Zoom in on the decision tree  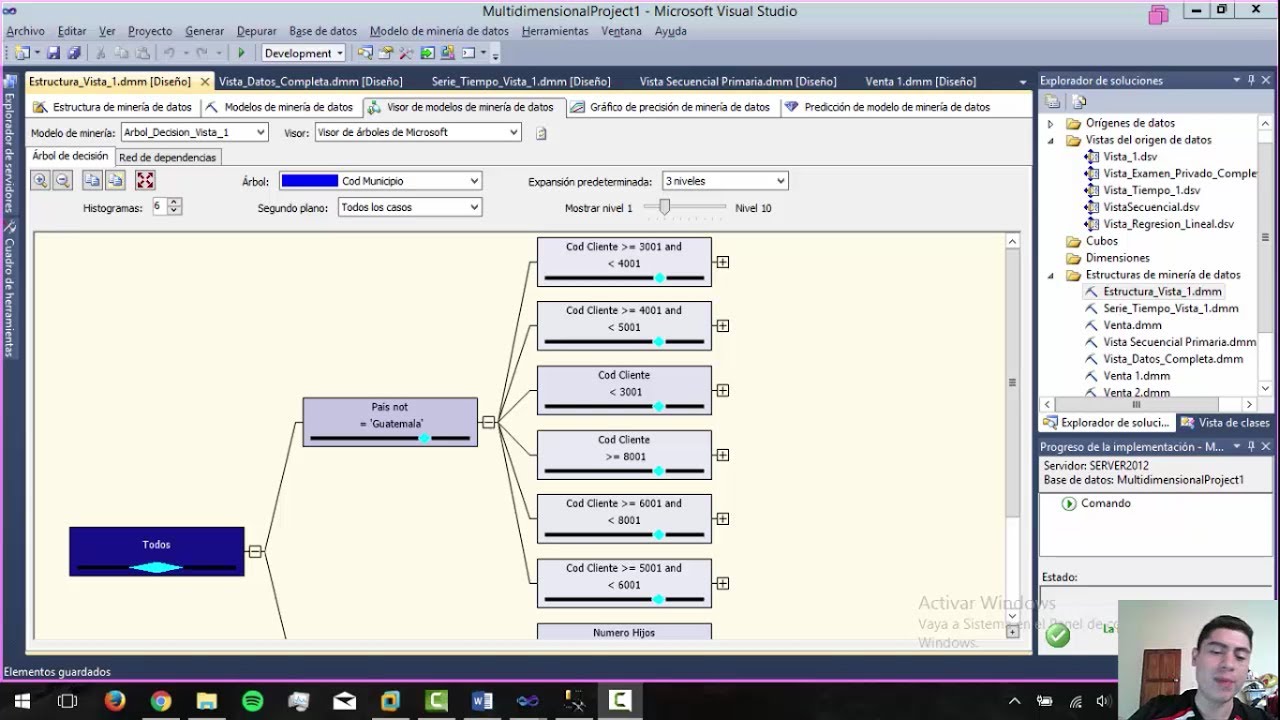[40, 180]
